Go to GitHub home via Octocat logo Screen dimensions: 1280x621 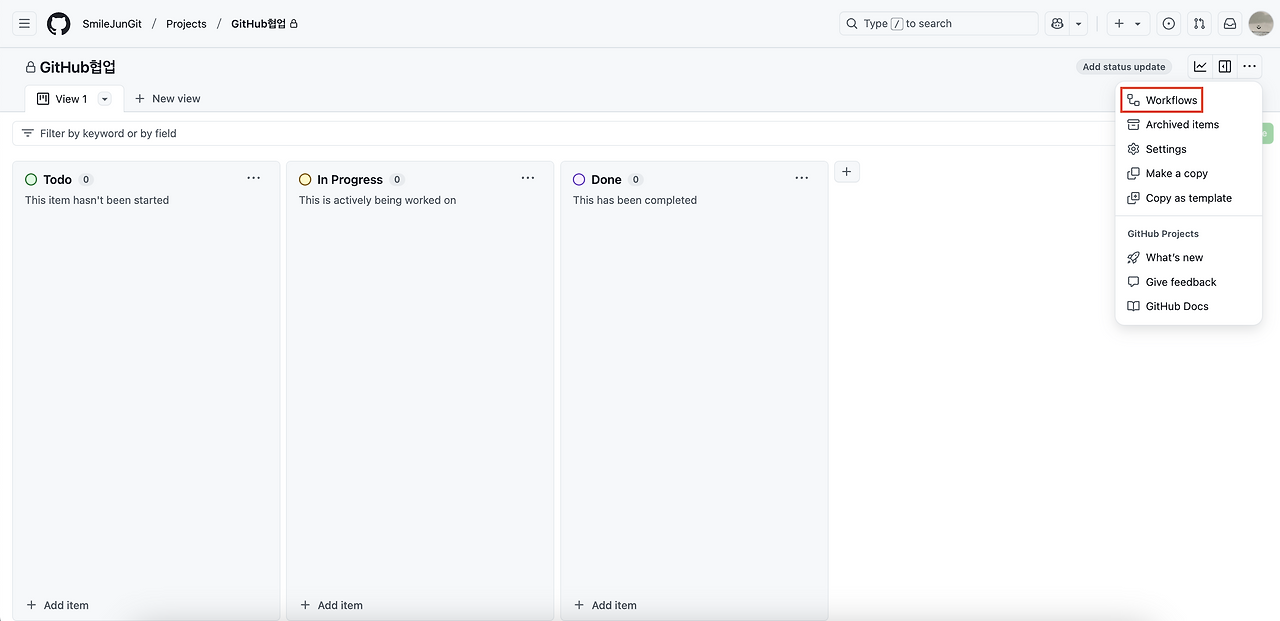click(59, 23)
